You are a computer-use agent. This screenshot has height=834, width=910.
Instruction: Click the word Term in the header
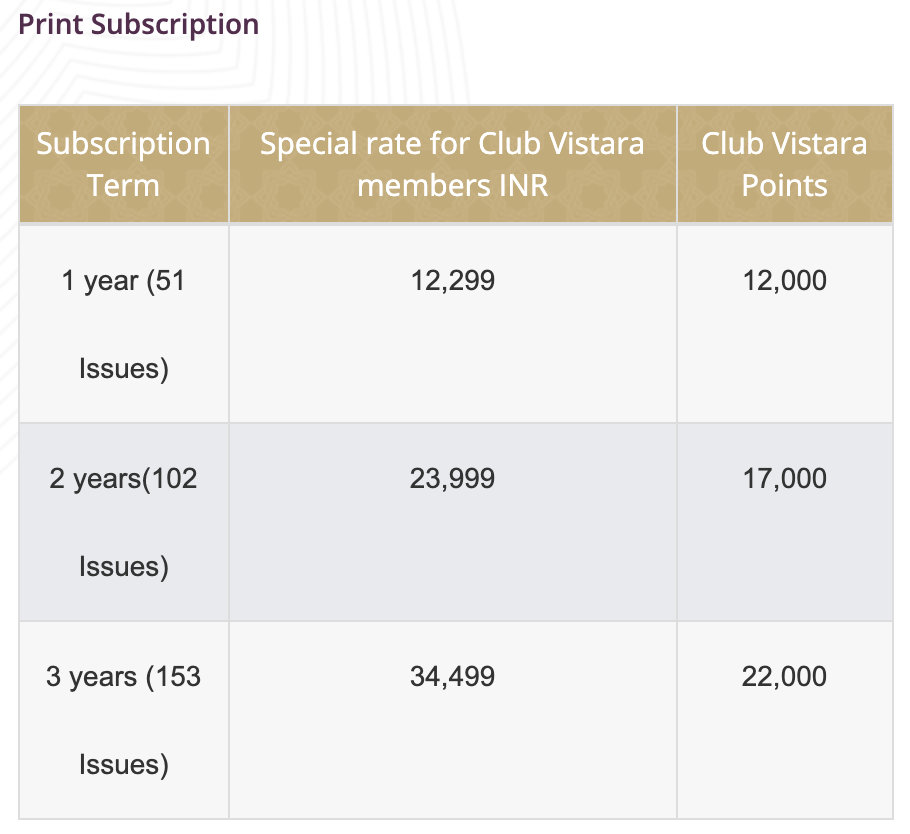coord(123,186)
